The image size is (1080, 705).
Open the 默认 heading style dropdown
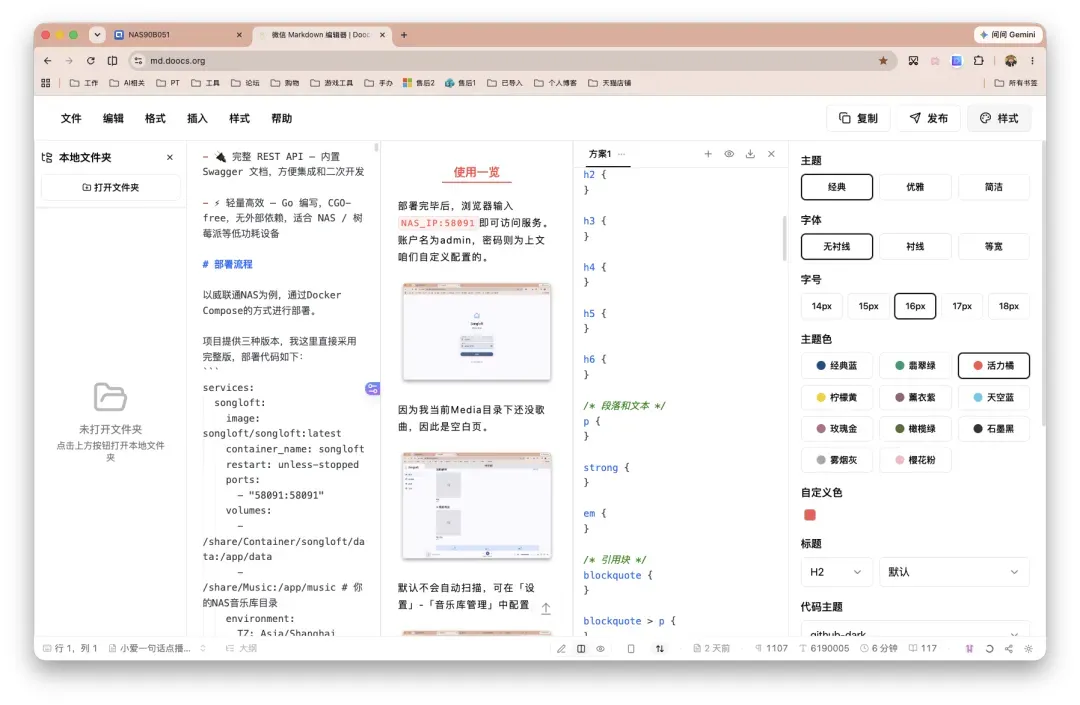[x=954, y=572]
